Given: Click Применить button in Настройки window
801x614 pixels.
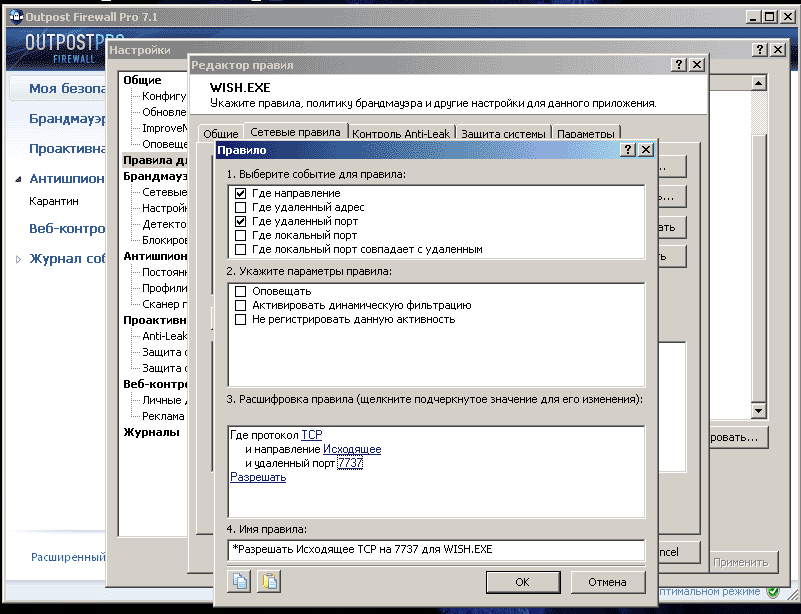Looking at the screenshot, I should 741,562.
